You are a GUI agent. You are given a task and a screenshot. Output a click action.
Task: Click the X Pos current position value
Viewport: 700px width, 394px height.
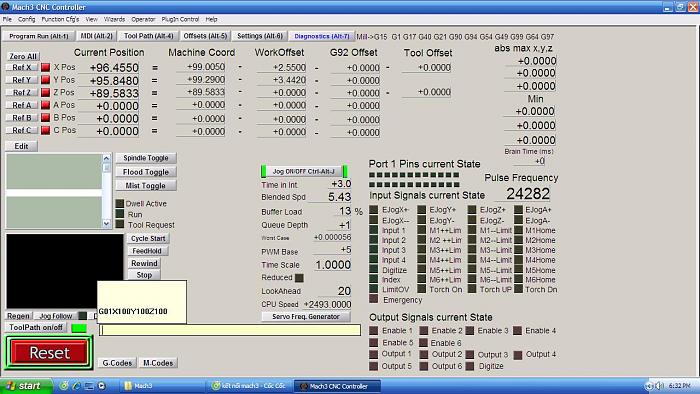108,68
